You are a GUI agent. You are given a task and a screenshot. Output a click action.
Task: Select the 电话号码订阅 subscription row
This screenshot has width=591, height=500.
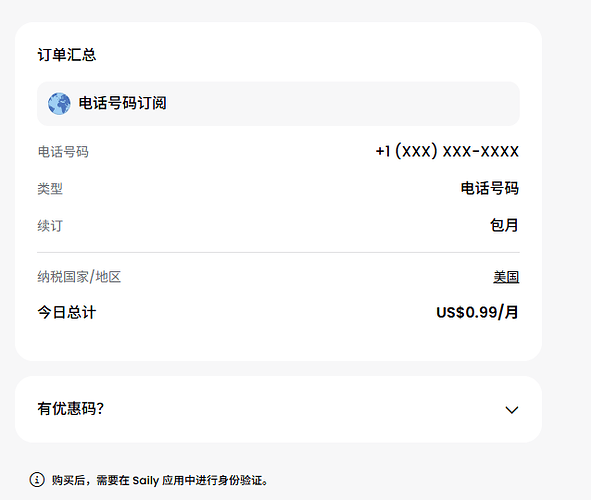279,104
